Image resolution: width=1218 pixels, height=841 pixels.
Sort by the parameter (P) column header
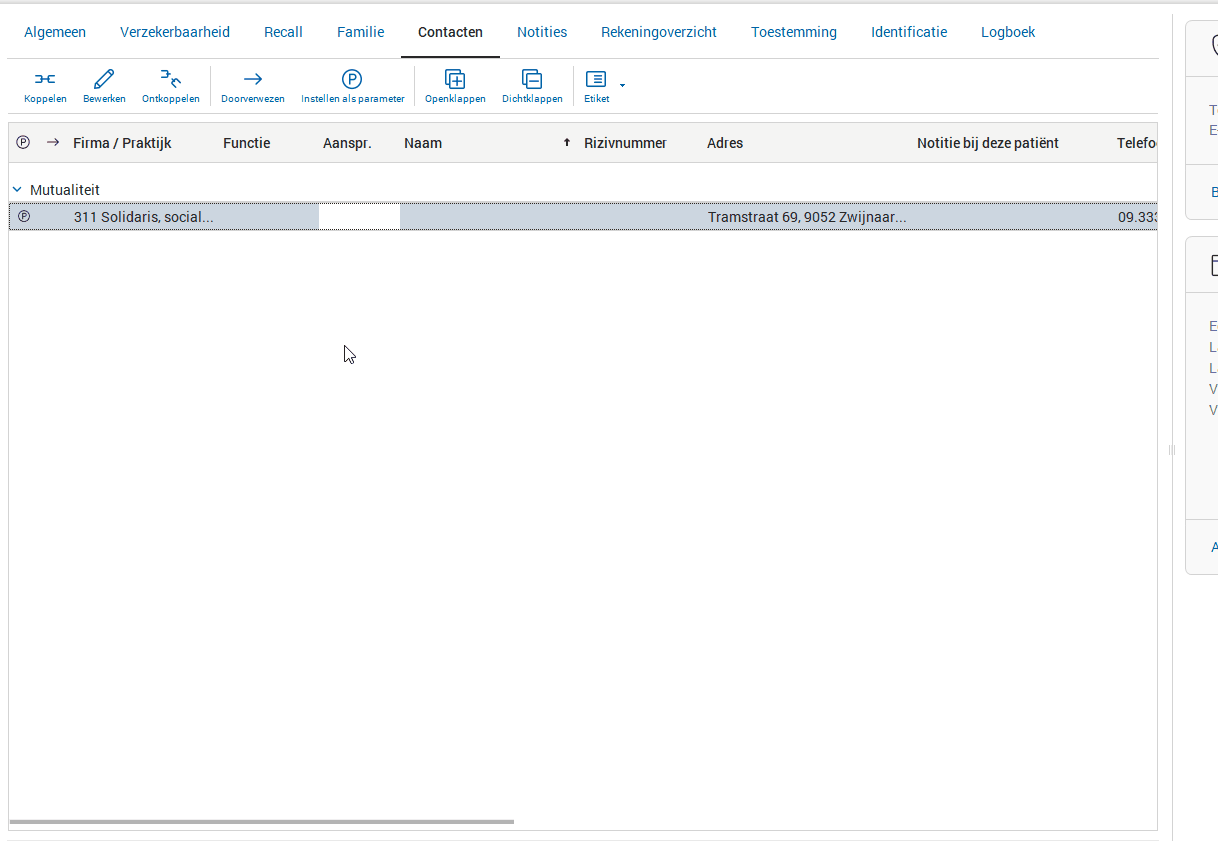point(23,142)
